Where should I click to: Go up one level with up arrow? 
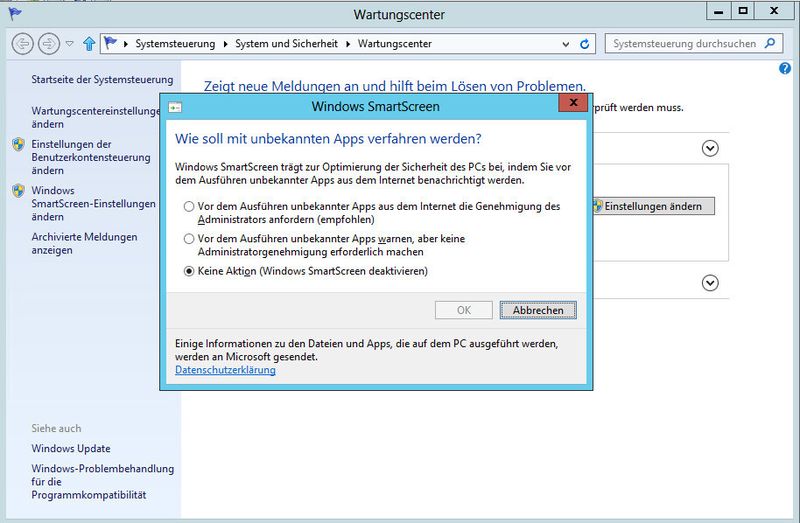click(89, 44)
